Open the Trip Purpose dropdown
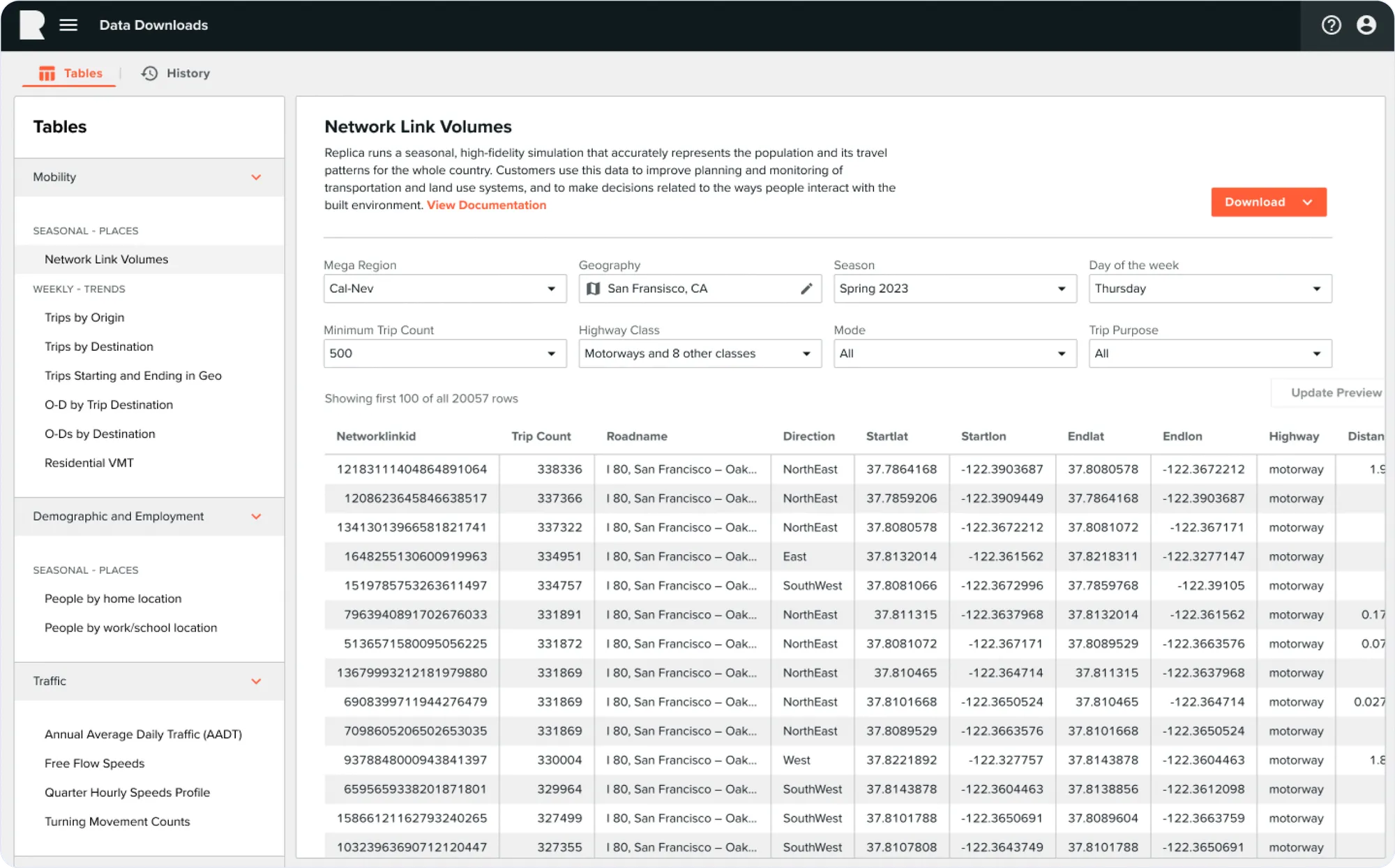This screenshot has width=1395, height=868. (1210, 353)
